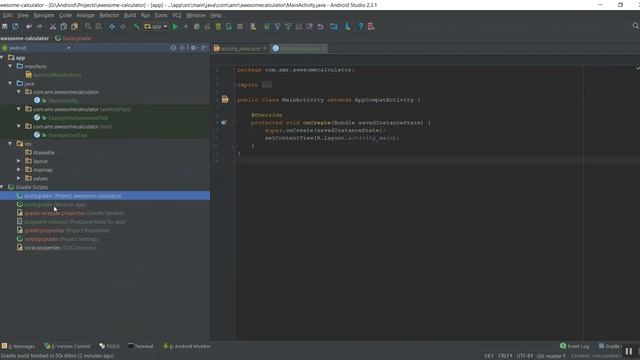Expand the values folder
Viewport: 640px width, 360px height.
point(19,178)
